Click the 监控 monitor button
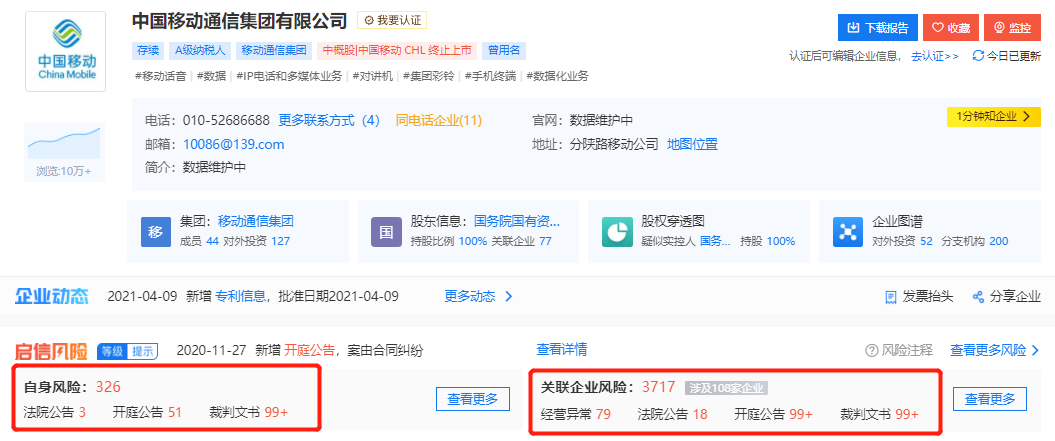Image resolution: width=1055 pixels, height=441 pixels. (x=1012, y=28)
